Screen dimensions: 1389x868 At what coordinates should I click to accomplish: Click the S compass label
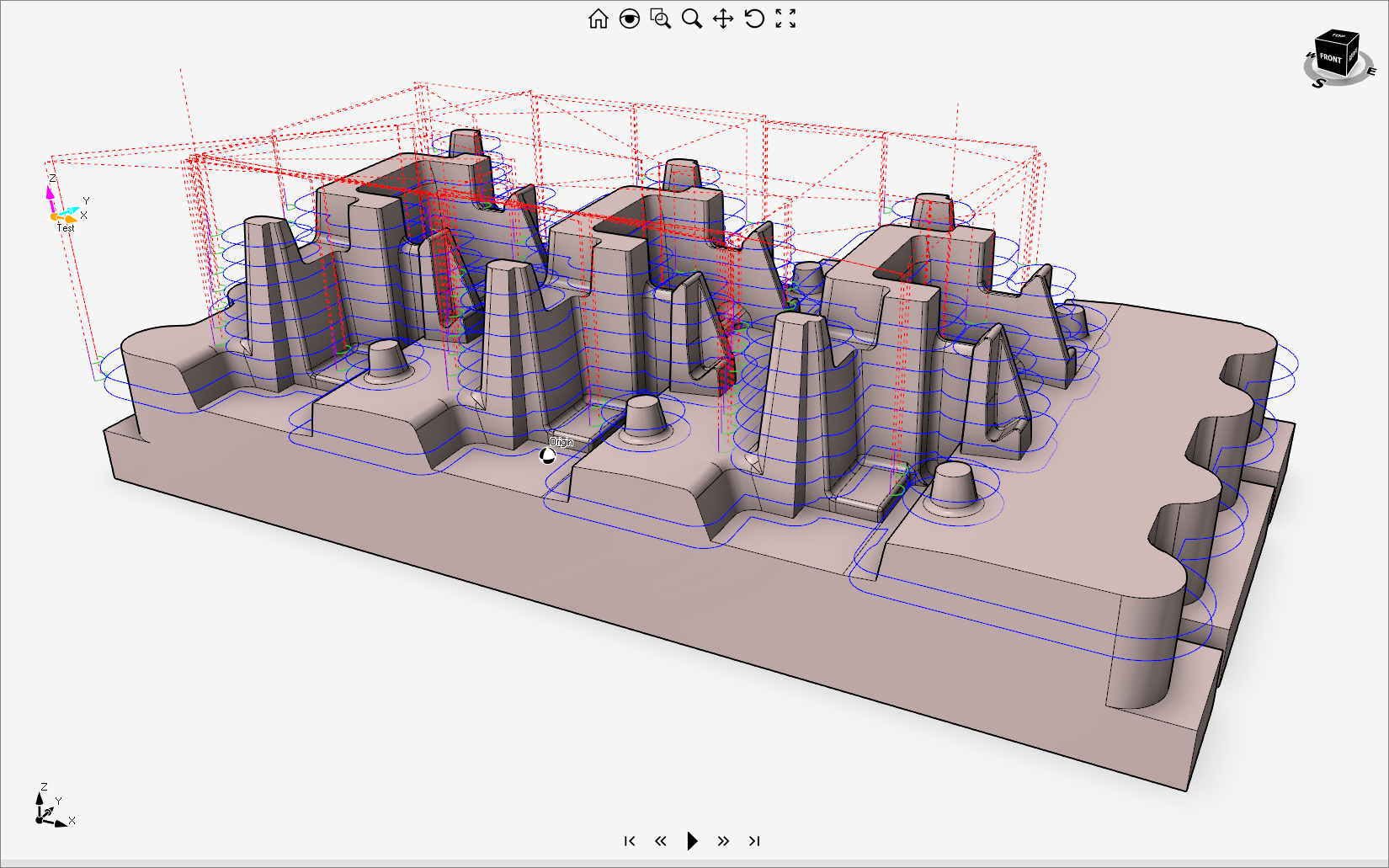tap(1318, 83)
